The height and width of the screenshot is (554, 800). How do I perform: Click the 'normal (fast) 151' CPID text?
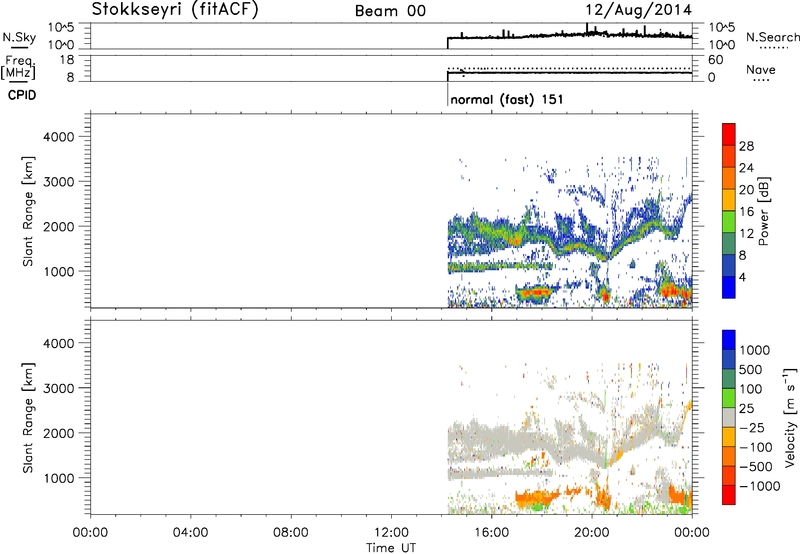(x=507, y=99)
